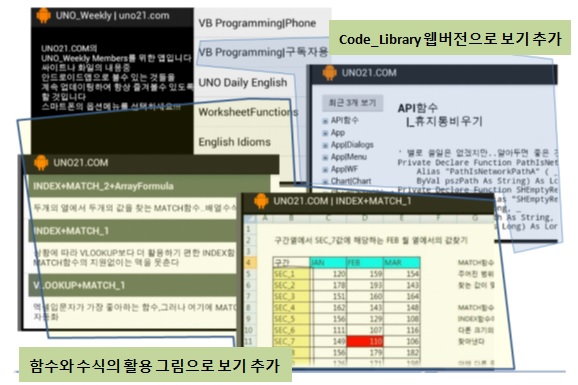Expand the App|WF tree item

tap(325, 170)
